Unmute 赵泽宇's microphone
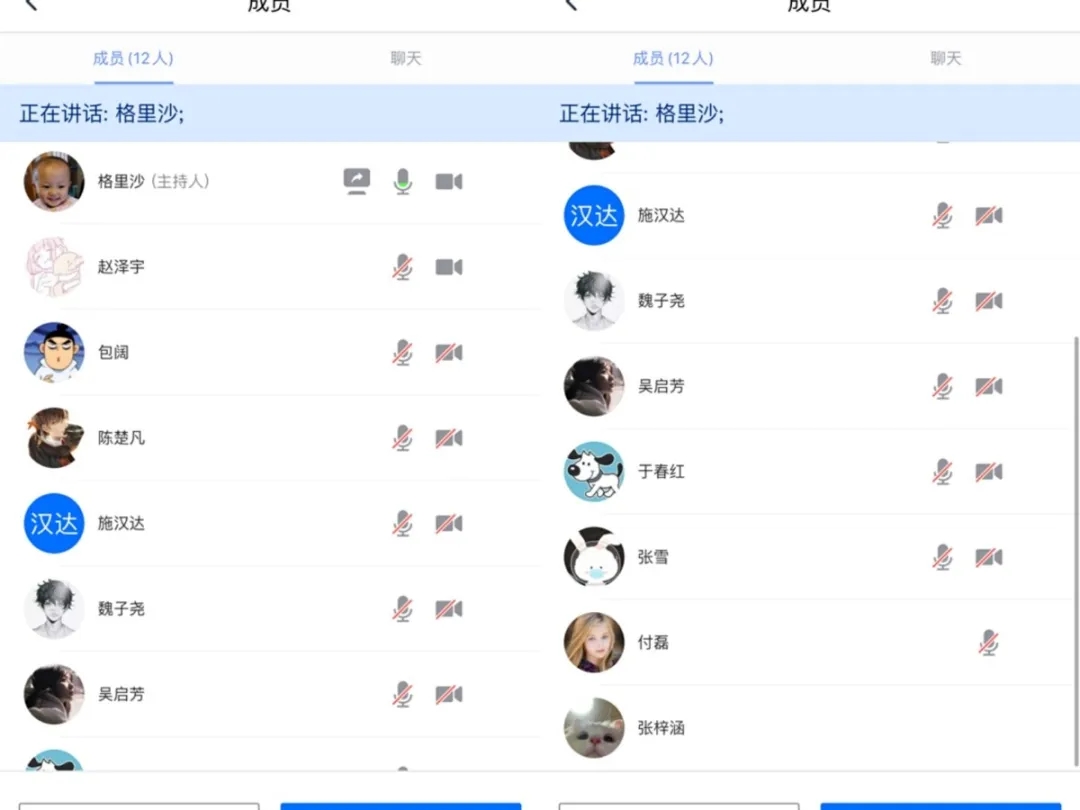This screenshot has width=1080, height=810. click(402, 267)
